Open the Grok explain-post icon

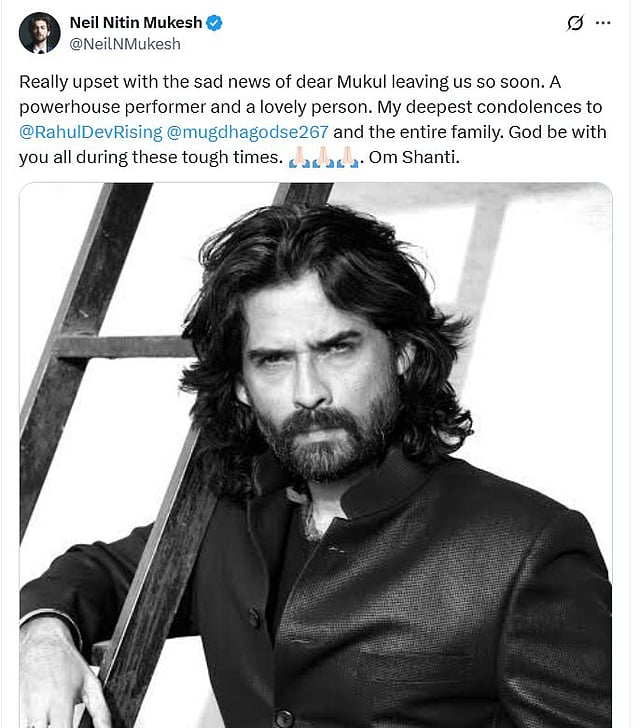pyautogui.click(x=575, y=23)
